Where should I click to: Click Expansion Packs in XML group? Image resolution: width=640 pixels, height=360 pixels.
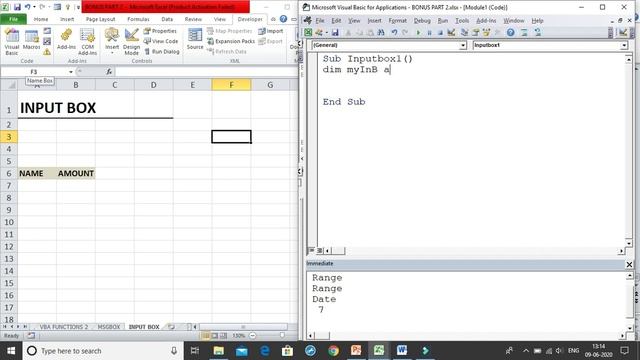point(231,41)
